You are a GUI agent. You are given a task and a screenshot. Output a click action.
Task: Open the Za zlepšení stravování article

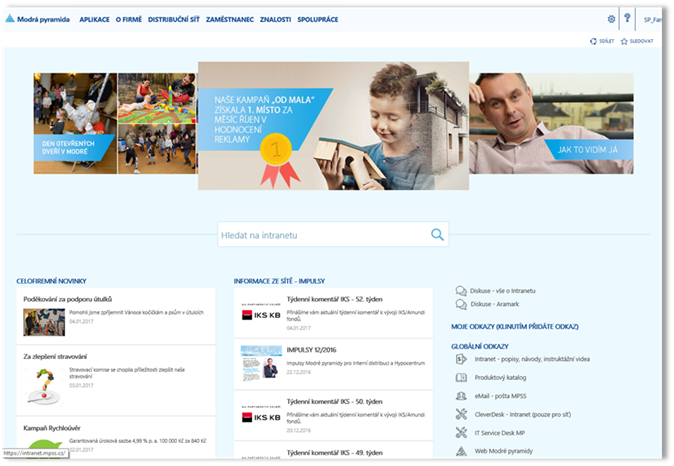point(55,356)
